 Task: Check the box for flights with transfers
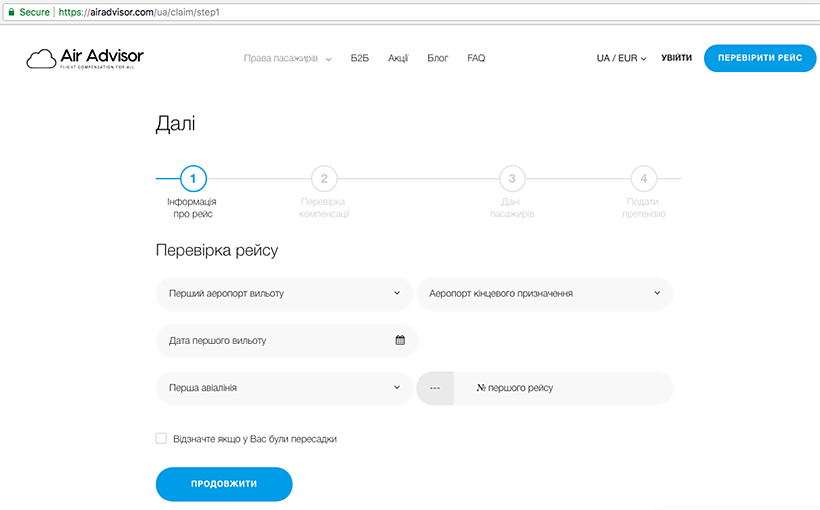[x=162, y=438]
